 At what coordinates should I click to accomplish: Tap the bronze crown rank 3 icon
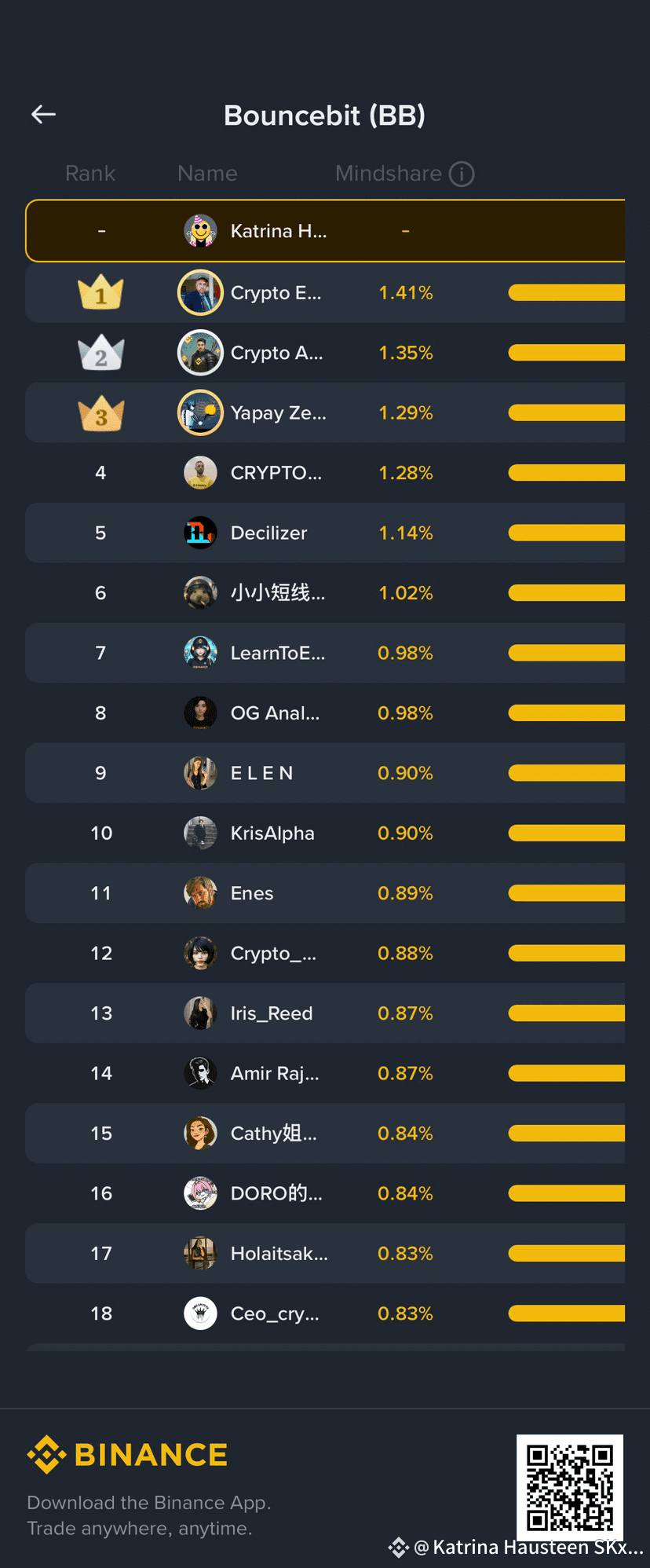(x=100, y=413)
